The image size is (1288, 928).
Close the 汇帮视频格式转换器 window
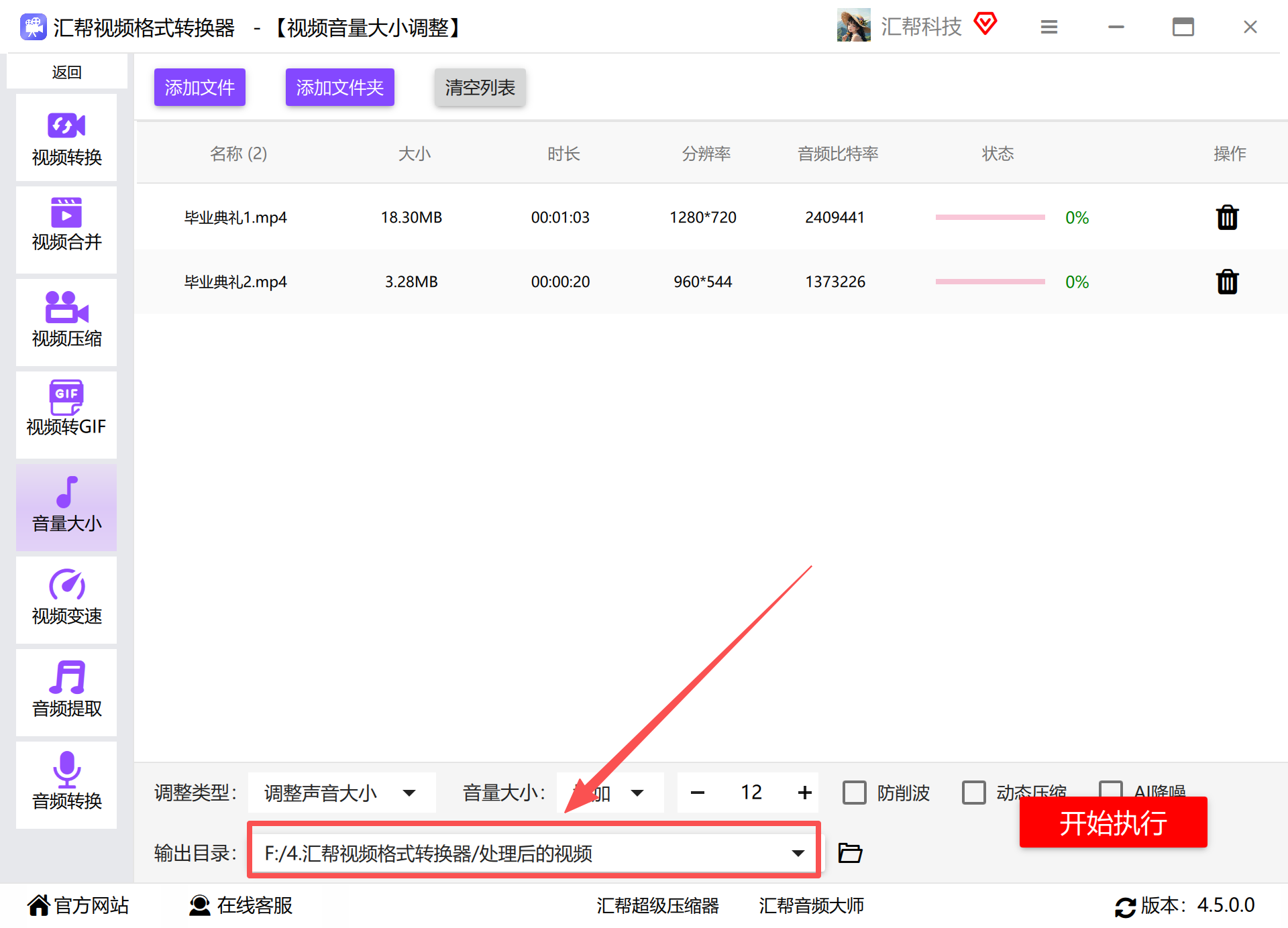tap(1250, 27)
